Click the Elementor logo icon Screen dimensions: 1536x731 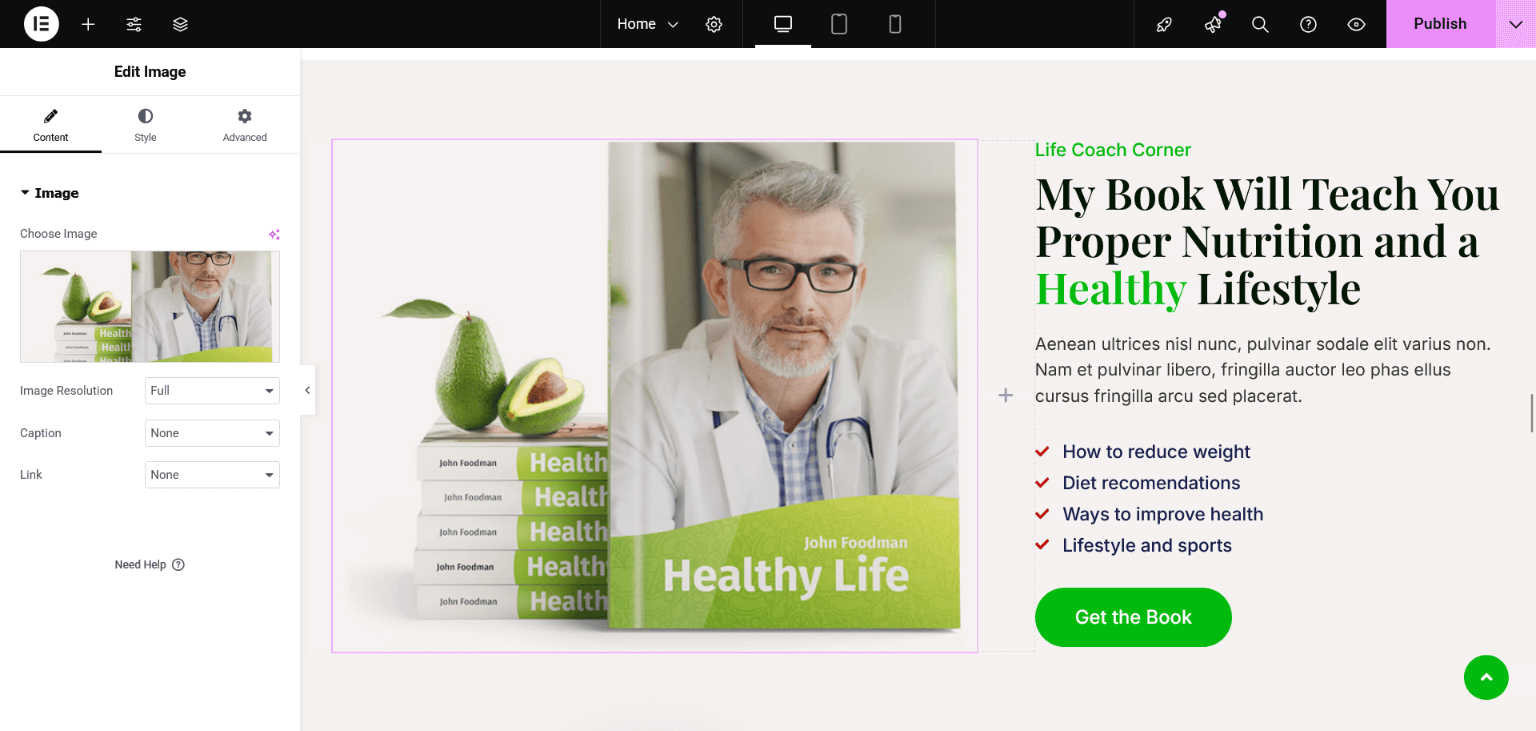tap(41, 24)
